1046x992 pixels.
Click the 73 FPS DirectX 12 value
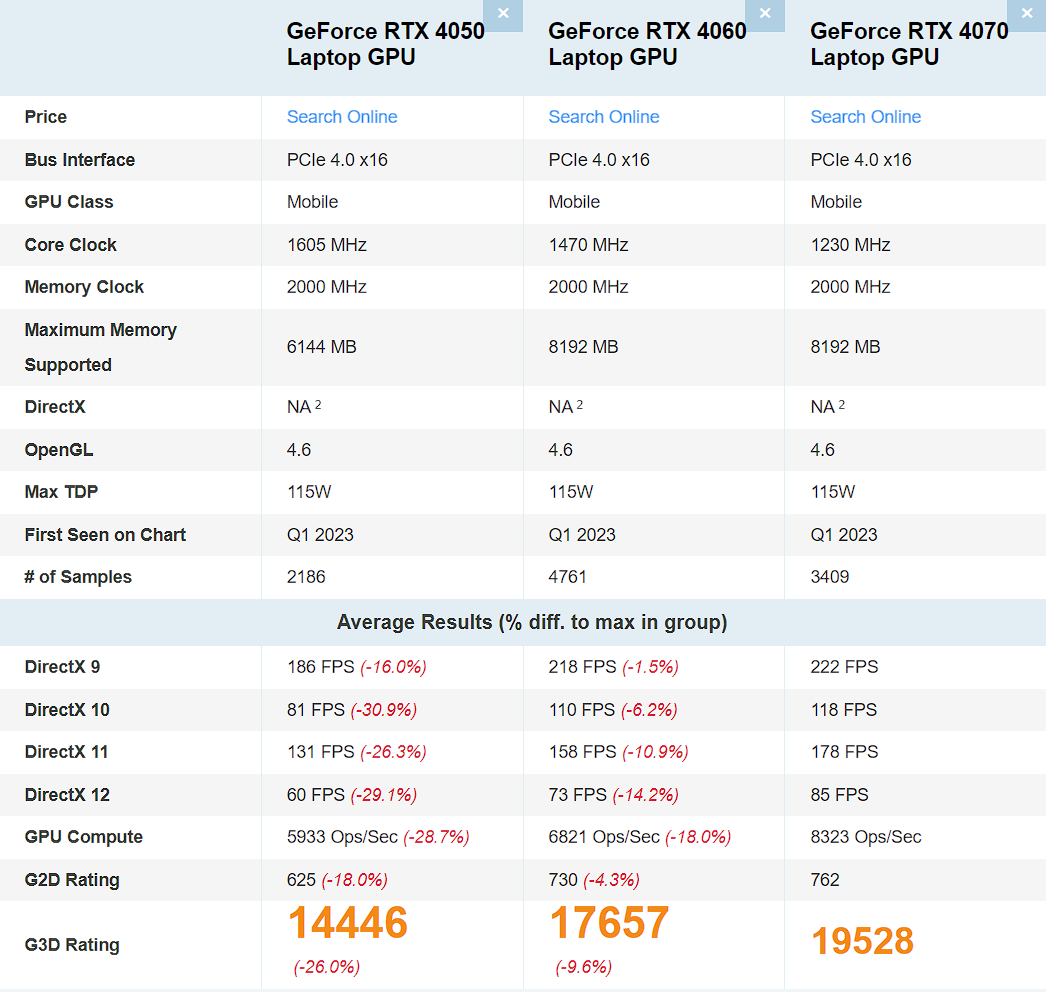tap(578, 795)
